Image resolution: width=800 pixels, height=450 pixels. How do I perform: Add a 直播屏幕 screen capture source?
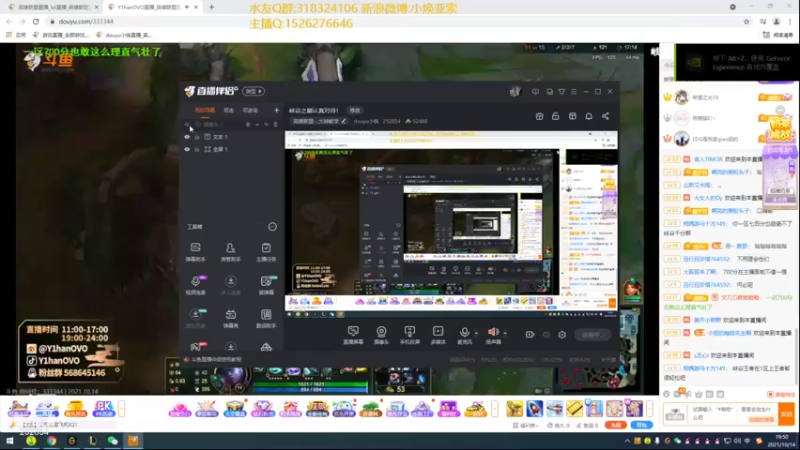pos(353,335)
